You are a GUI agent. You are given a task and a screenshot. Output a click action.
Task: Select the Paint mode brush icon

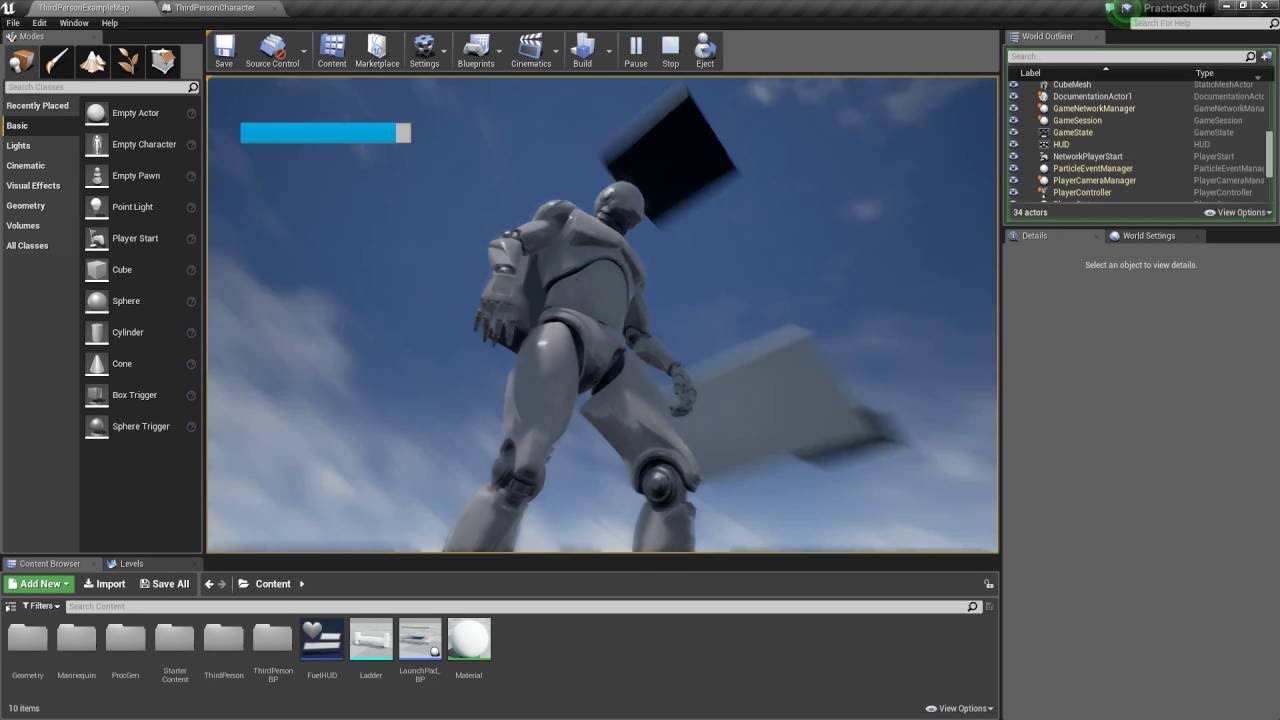[57, 62]
